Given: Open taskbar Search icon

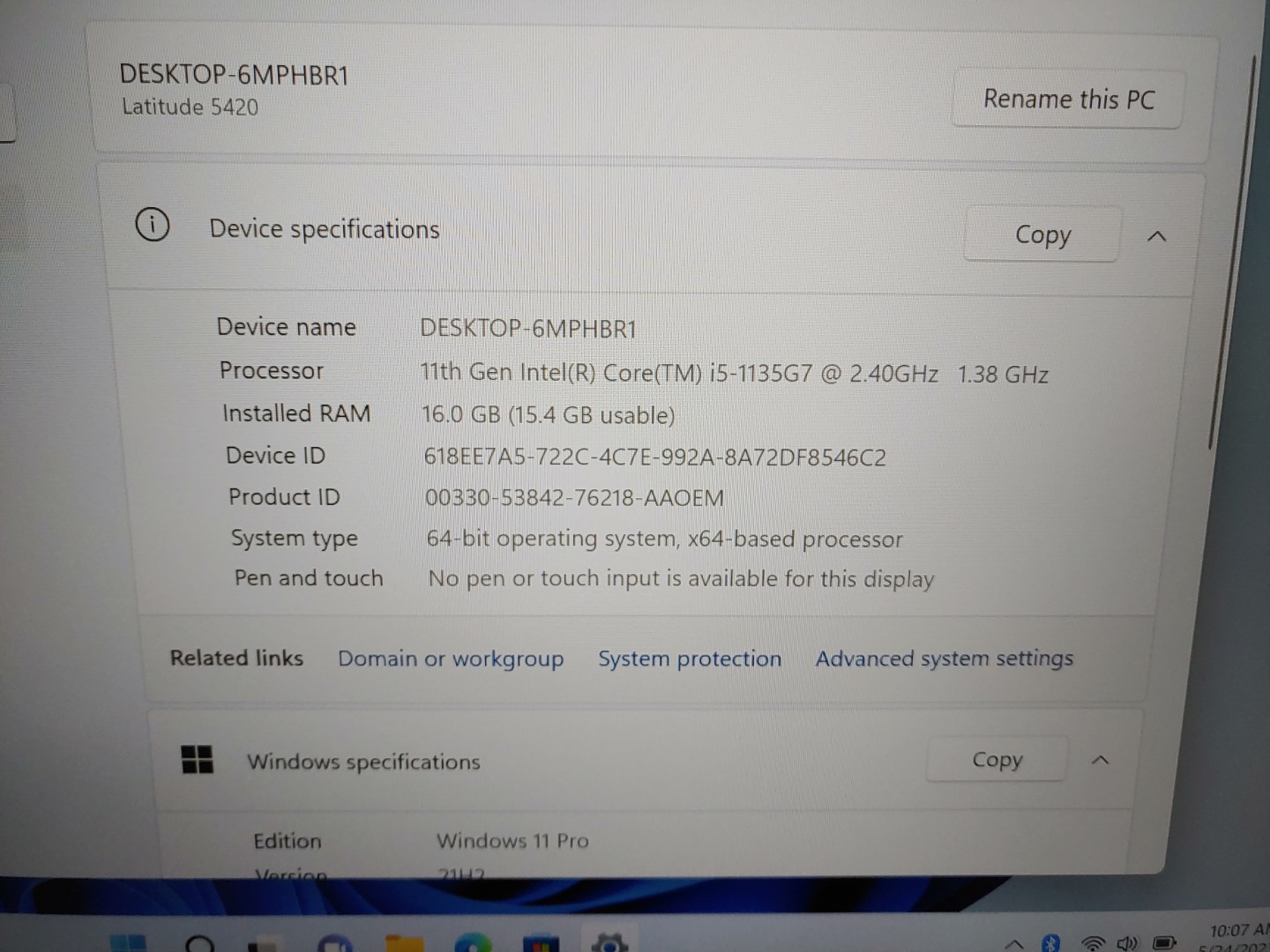Looking at the screenshot, I should [200, 943].
